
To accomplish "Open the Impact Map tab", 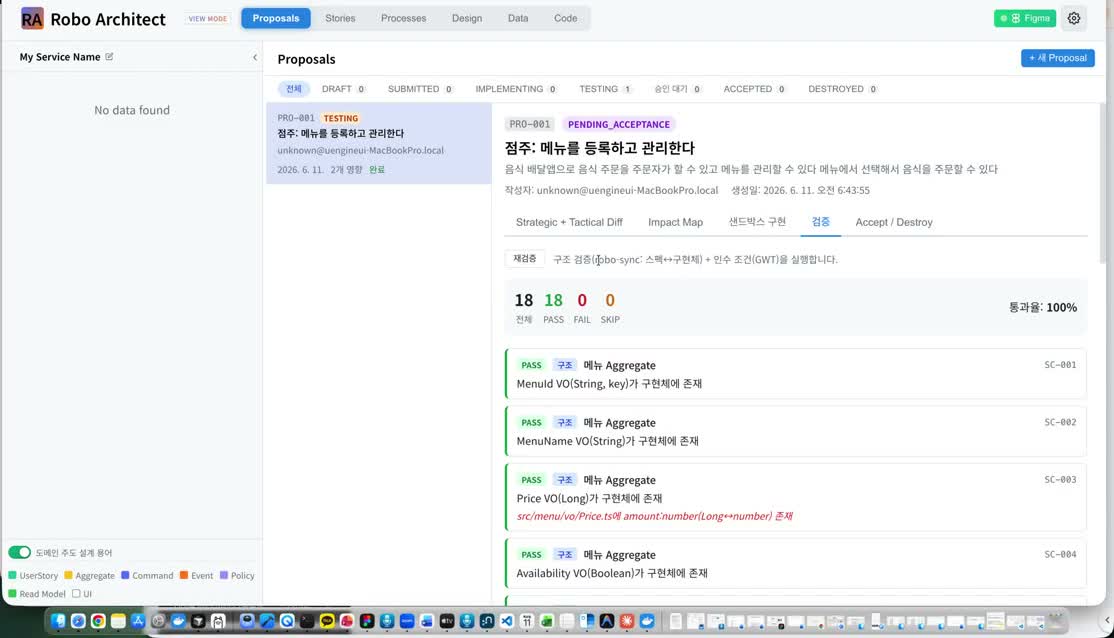I will tap(675, 222).
